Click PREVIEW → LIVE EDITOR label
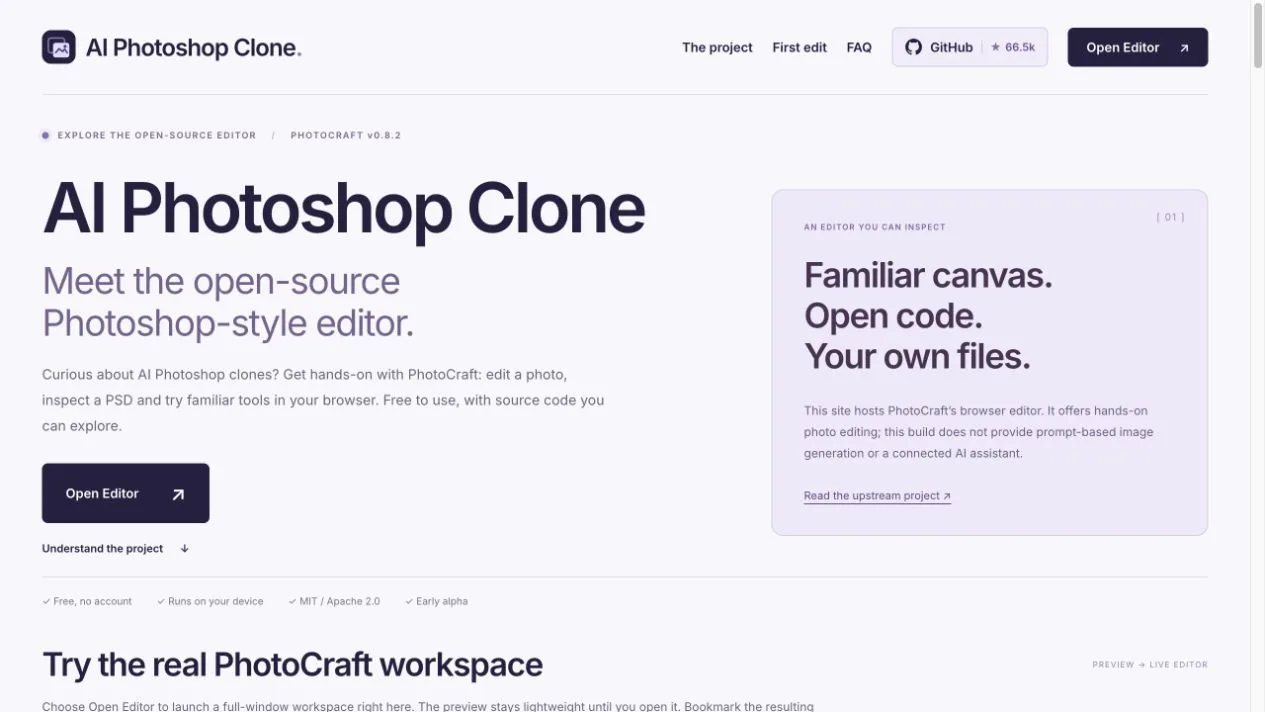 [x=1150, y=664]
